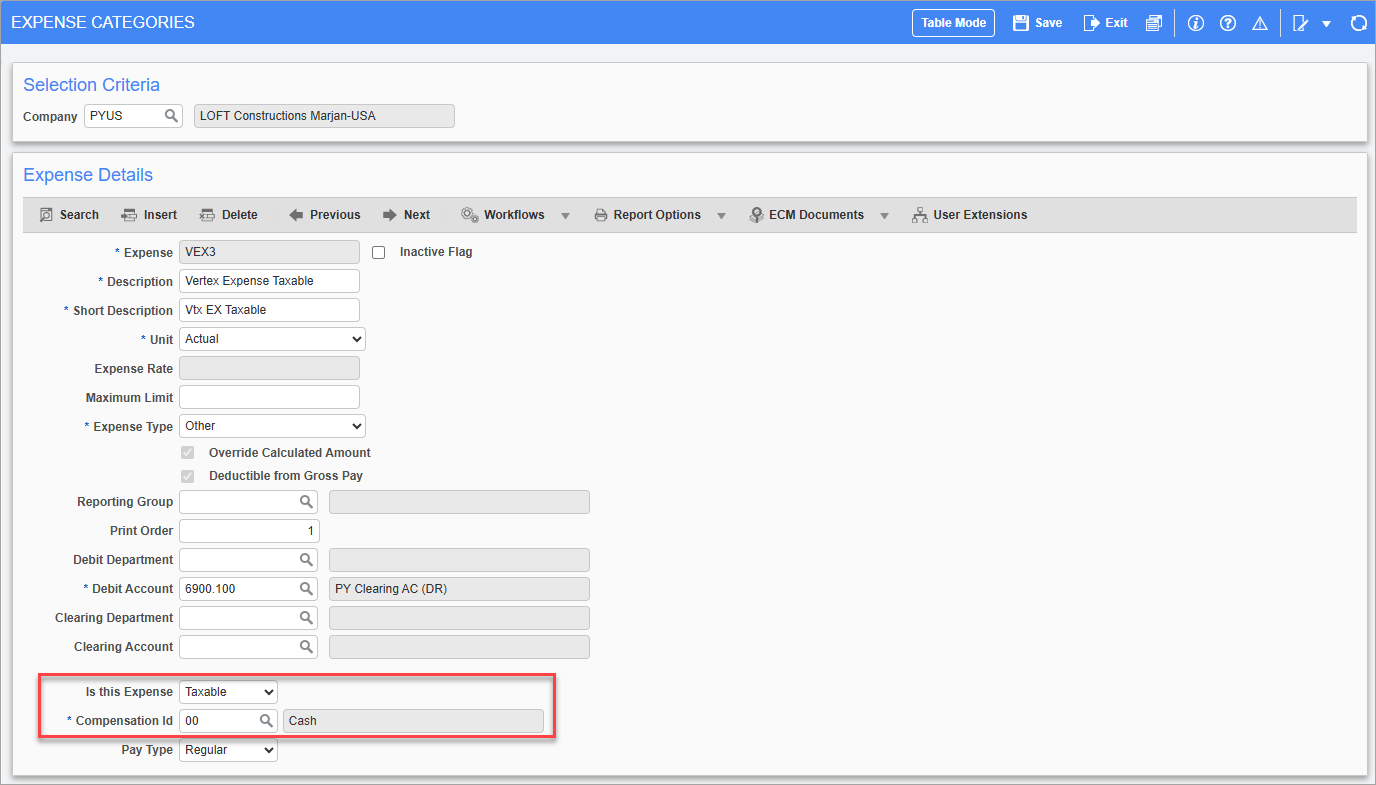
Task: Open Debit Account lookup magnifier
Action: (x=307, y=589)
